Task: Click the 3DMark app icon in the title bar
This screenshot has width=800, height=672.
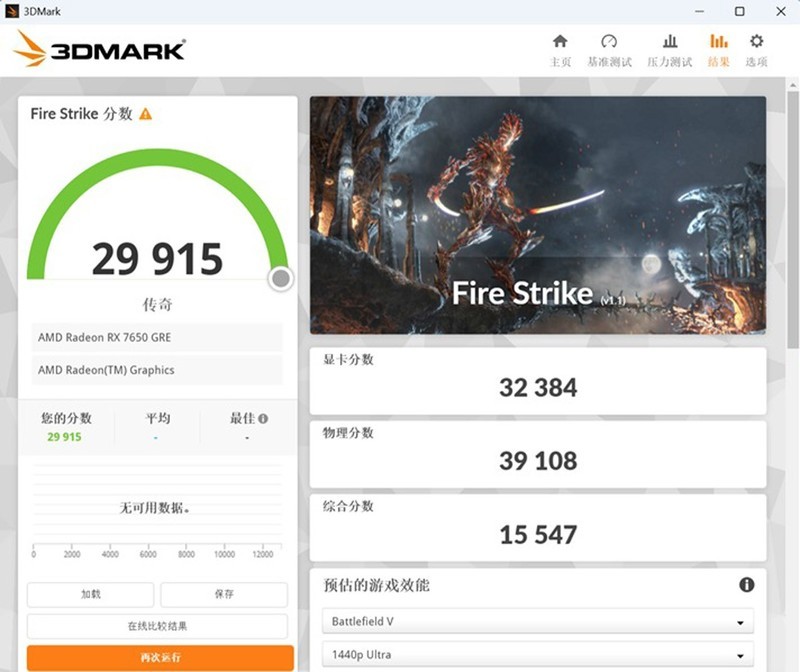Action: point(12,11)
